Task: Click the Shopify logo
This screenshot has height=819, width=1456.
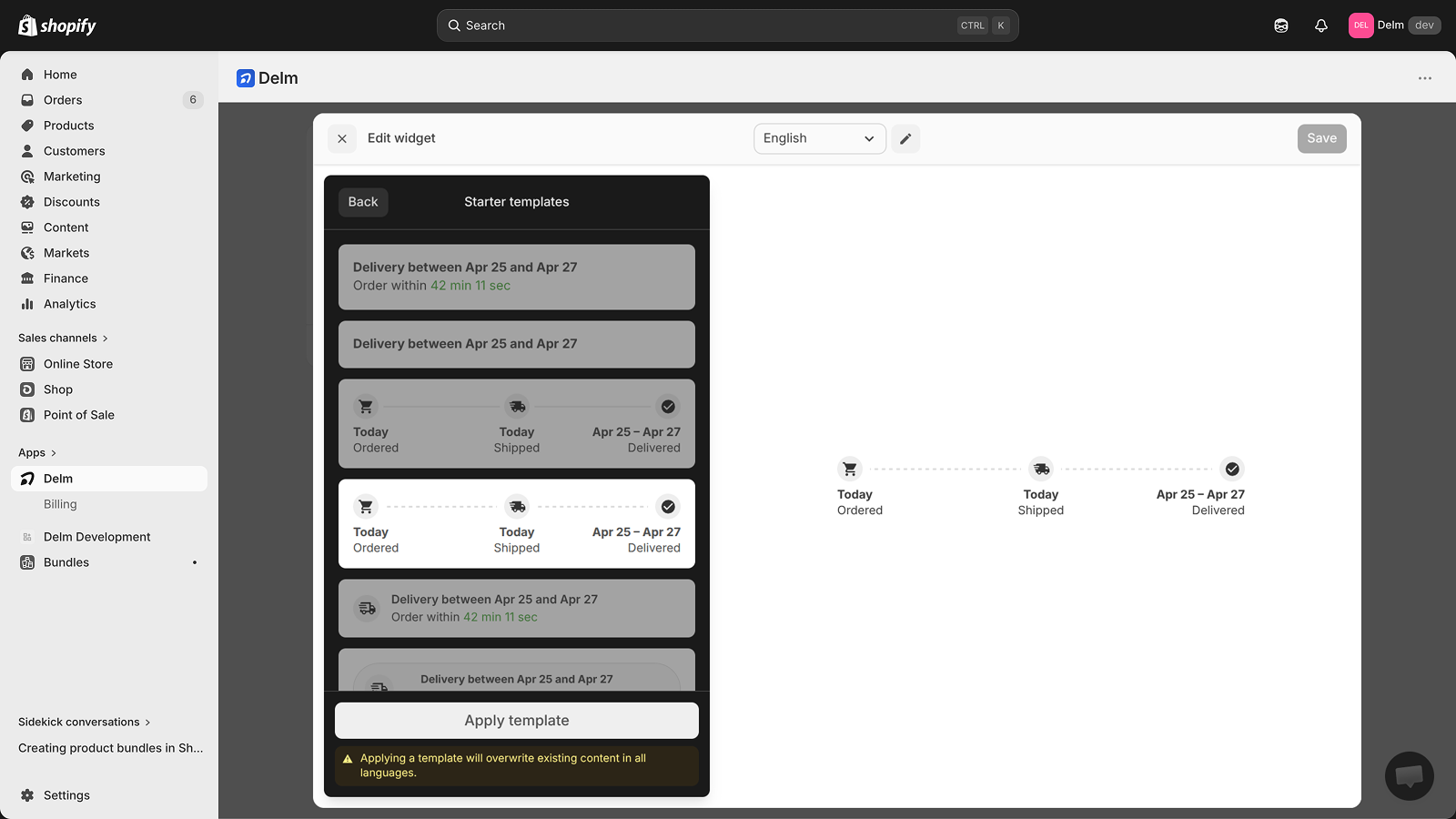Action: 56,25
